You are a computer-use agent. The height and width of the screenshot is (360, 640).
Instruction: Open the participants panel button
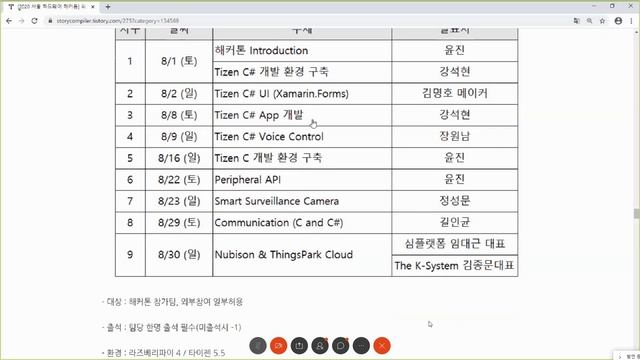(x=320, y=346)
